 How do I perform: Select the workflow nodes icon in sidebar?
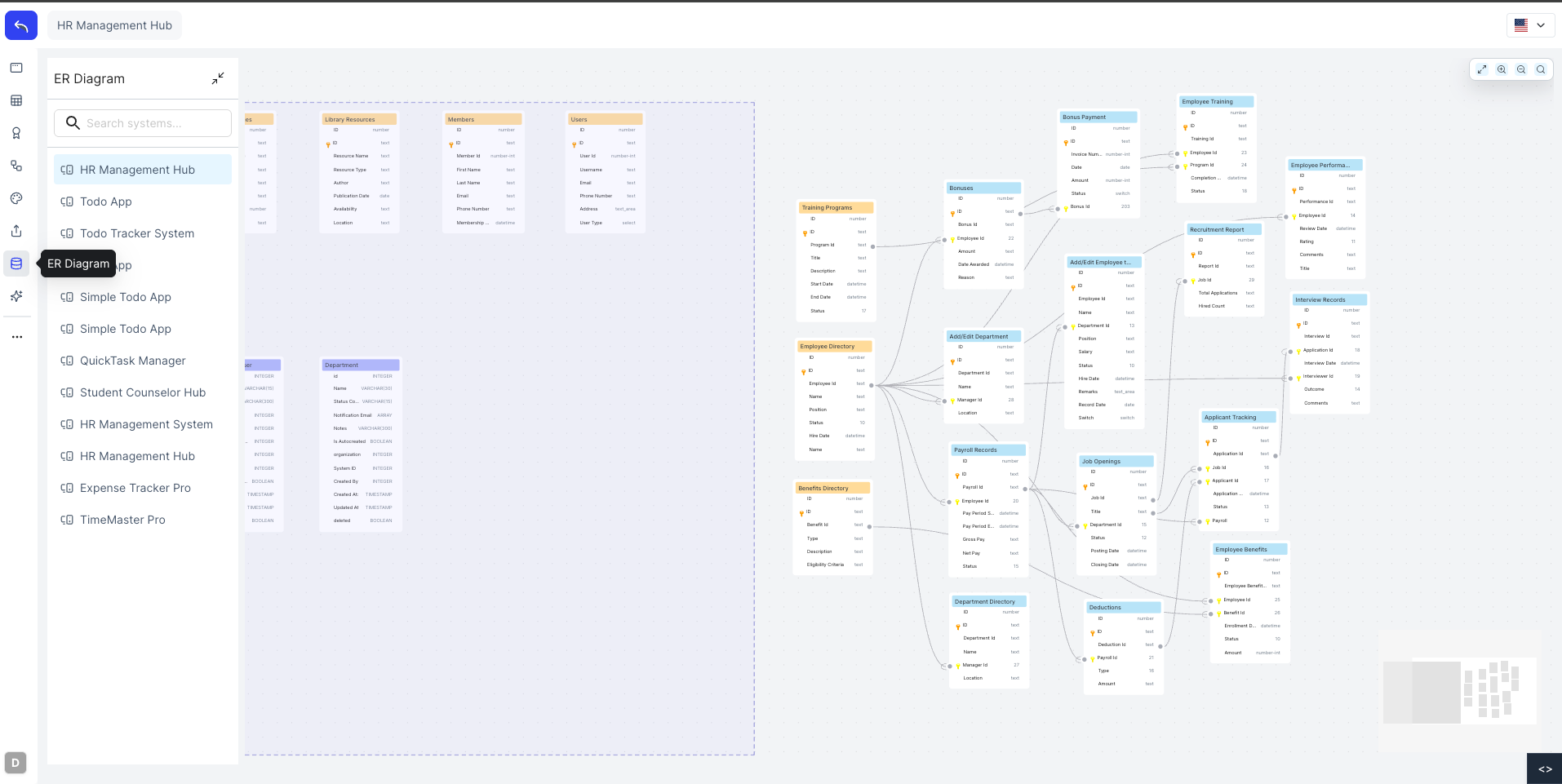[x=16, y=166]
